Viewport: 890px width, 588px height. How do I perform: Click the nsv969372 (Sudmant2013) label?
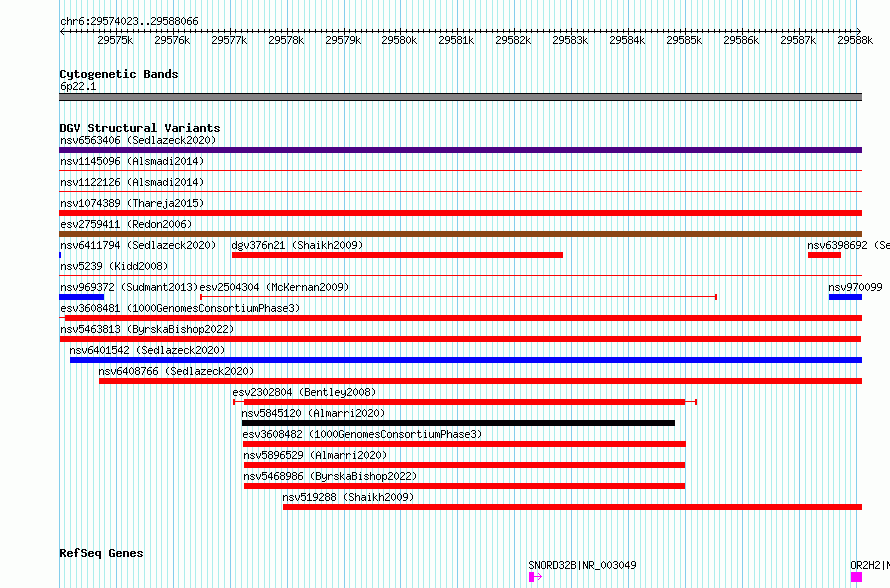point(129,287)
